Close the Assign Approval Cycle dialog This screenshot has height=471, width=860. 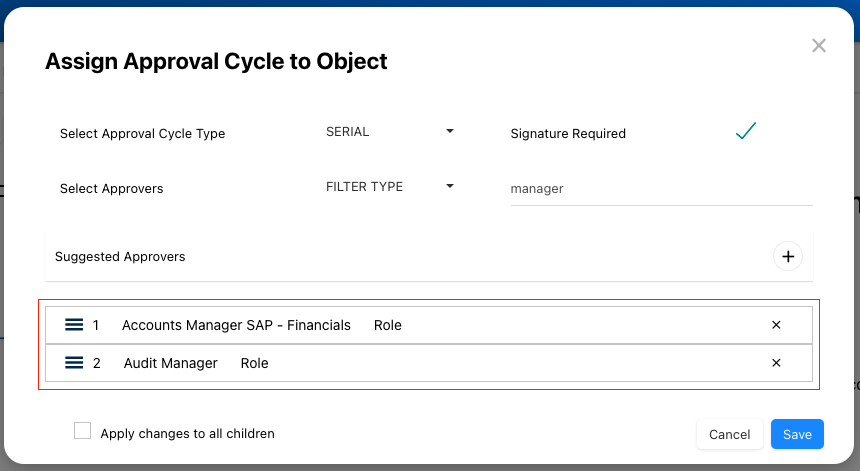pos(819,46)
